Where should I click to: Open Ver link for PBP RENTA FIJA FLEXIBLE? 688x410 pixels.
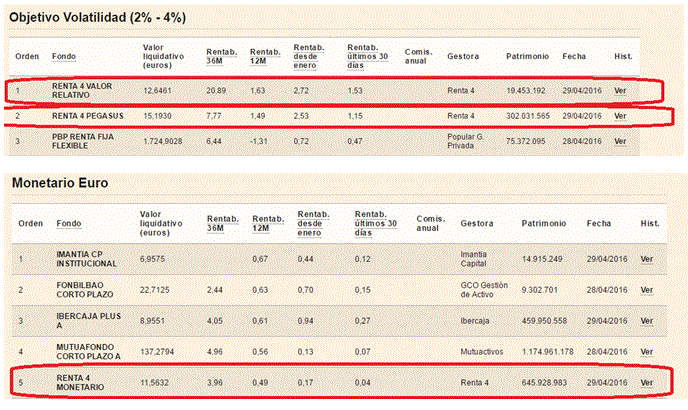click(x=620, y=141)
